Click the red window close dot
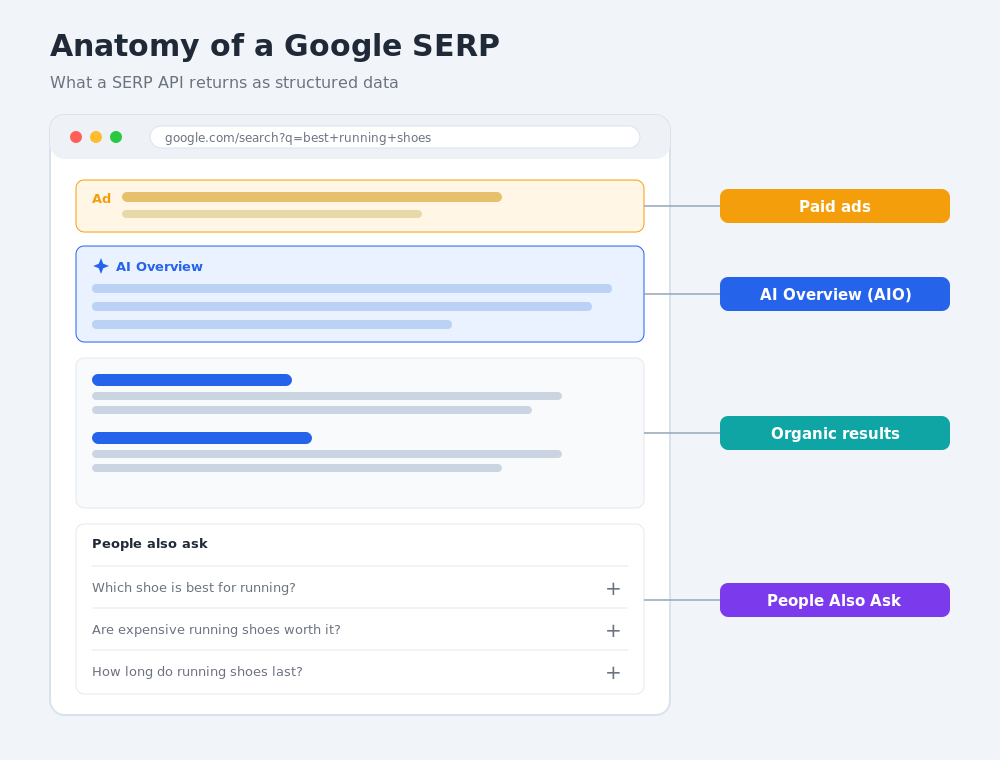The width and height of the screenshot is (1000, 760). pos(76,137)
